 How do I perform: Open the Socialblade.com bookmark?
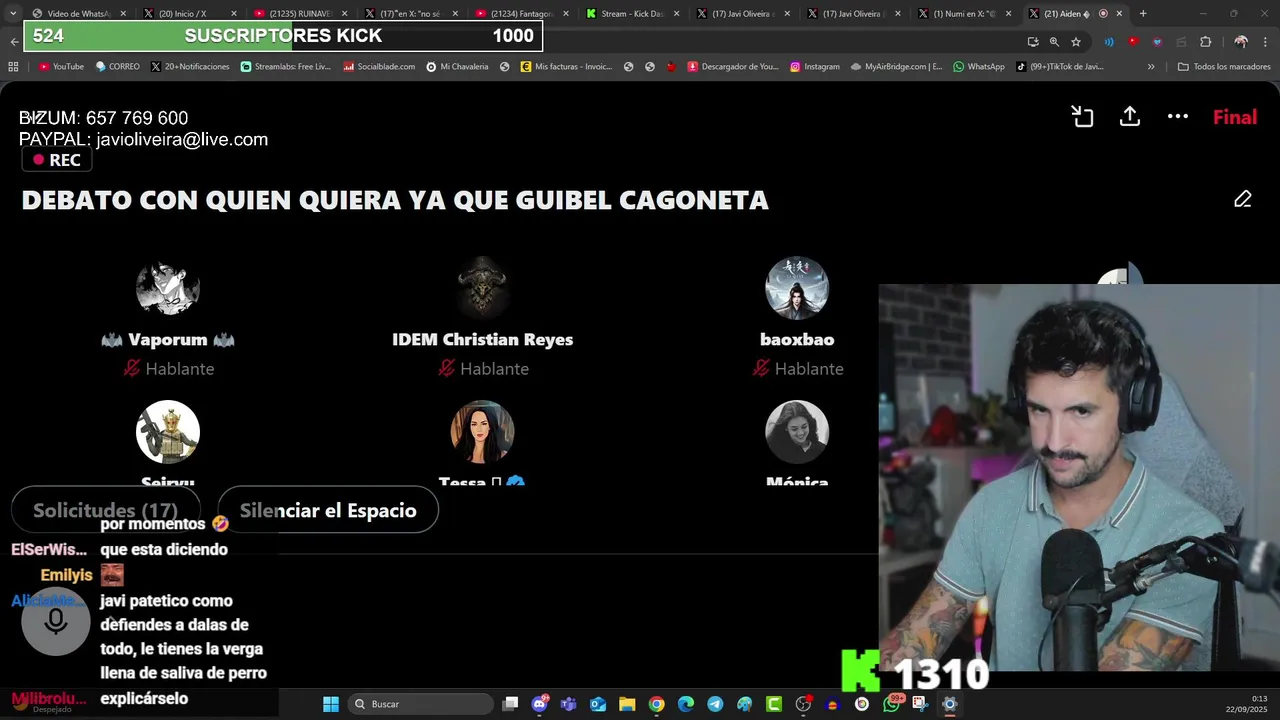click(x=379, y=67)
